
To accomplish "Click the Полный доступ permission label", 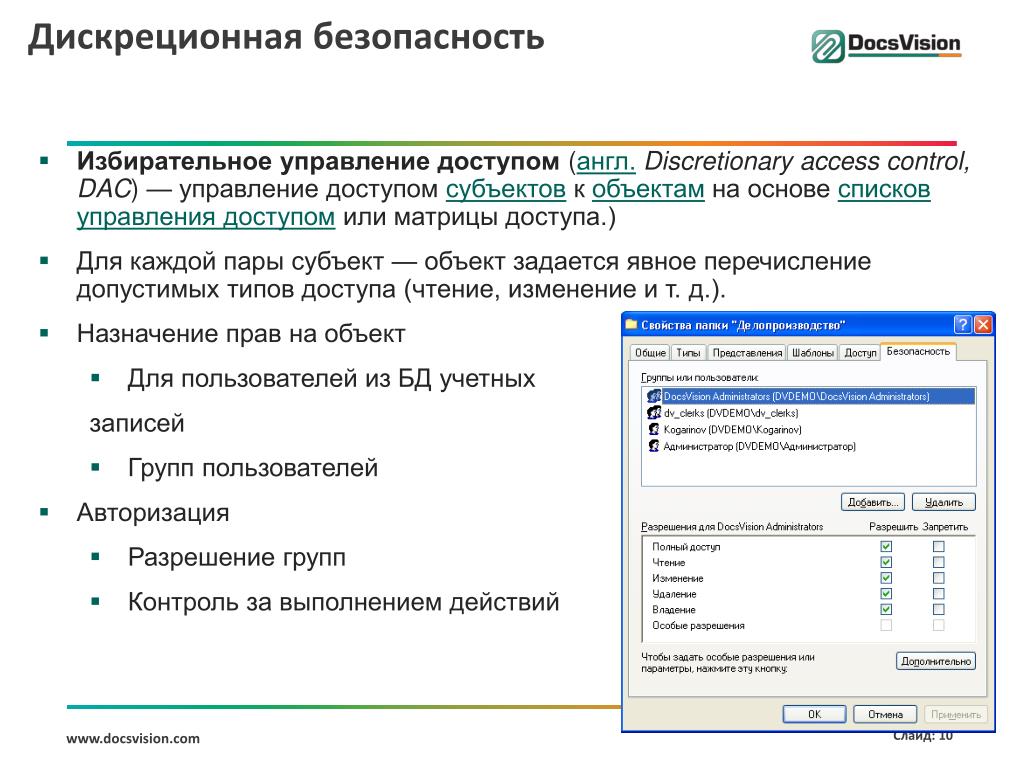I will pos(686,547).
